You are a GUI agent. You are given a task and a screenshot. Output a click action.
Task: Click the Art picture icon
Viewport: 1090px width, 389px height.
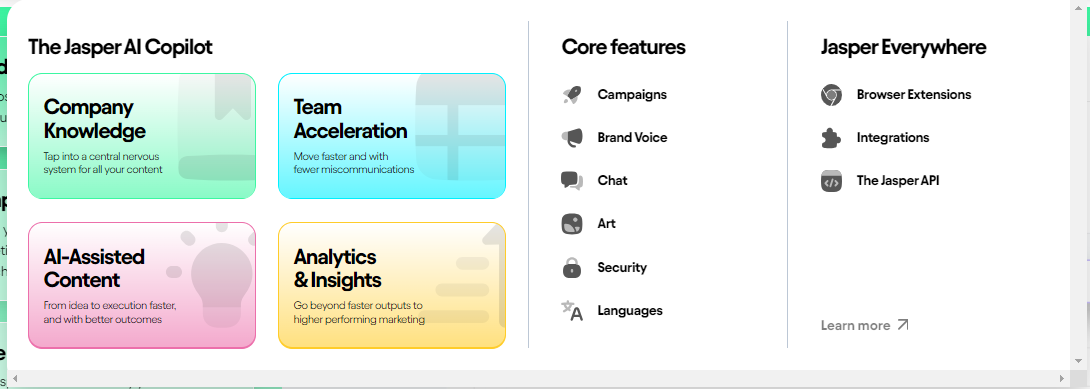point(571,224)
